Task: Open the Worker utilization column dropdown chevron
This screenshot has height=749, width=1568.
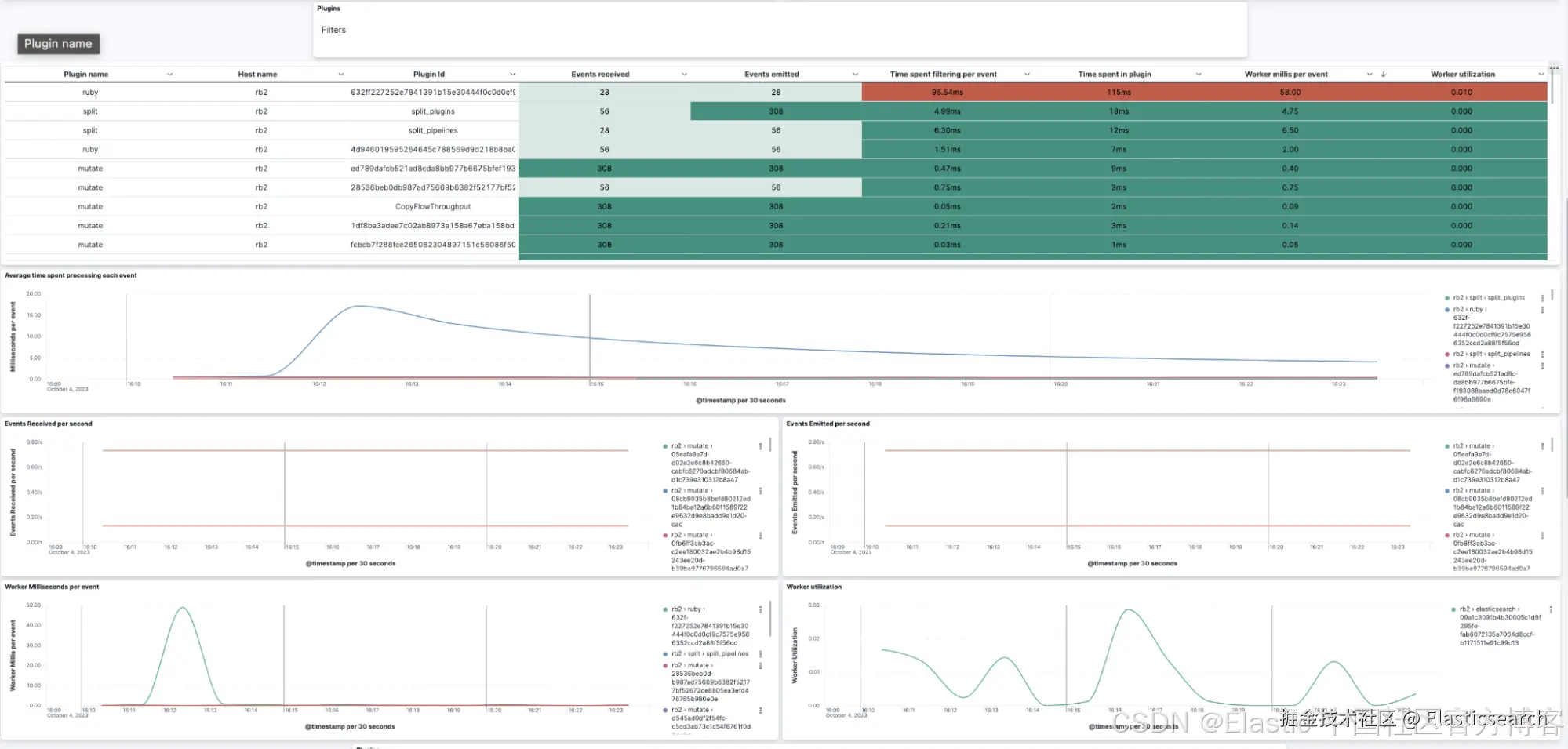Action: click(1541, 75)
